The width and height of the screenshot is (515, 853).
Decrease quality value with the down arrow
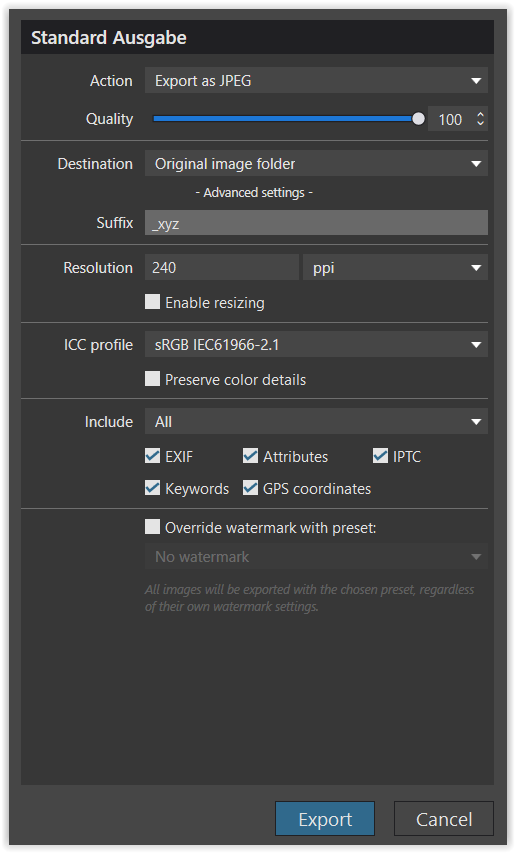(480, 123)
